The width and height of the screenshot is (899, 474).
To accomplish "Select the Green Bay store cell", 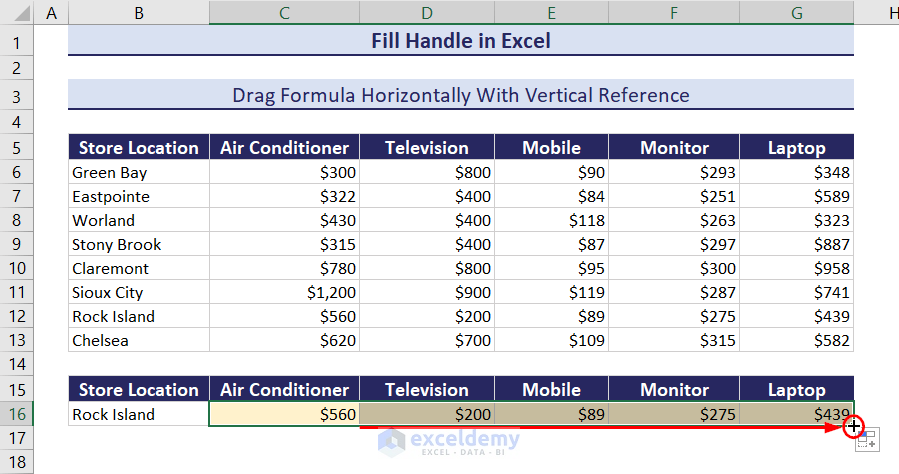I will (x=138, y=172).
